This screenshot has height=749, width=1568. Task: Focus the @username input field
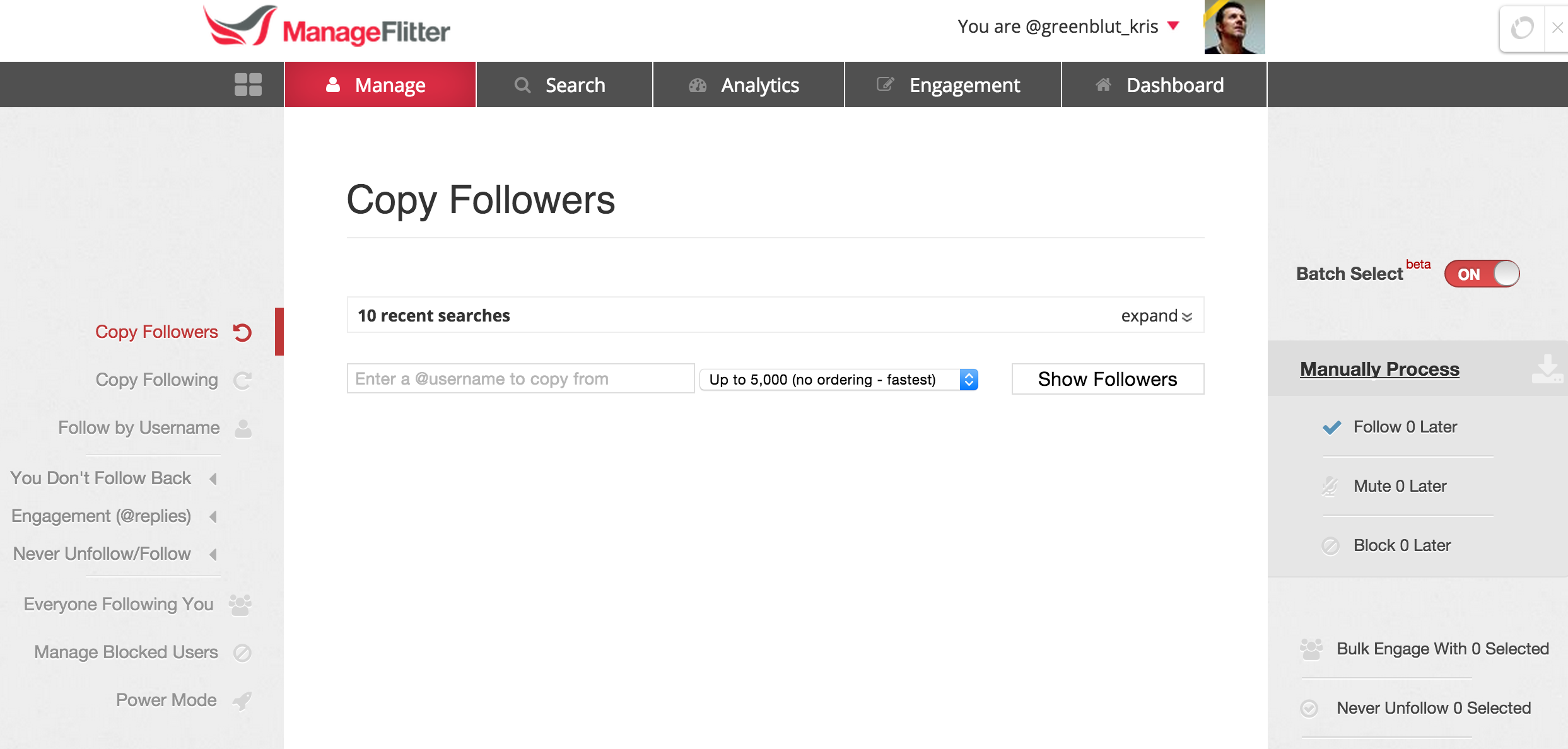(520, 378)
